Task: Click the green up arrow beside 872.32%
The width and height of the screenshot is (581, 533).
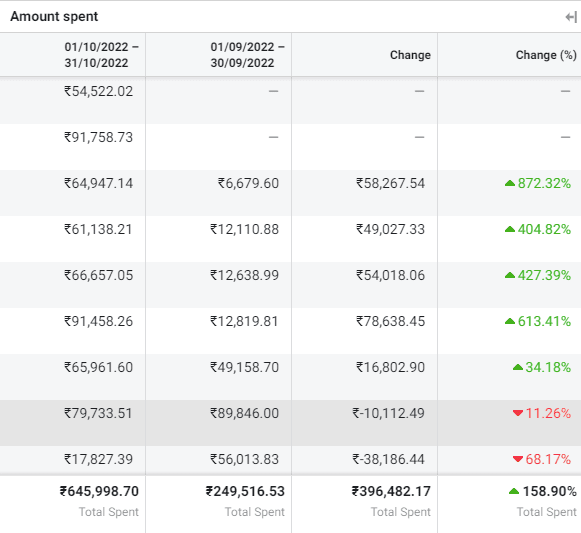Action: [510, 183]
